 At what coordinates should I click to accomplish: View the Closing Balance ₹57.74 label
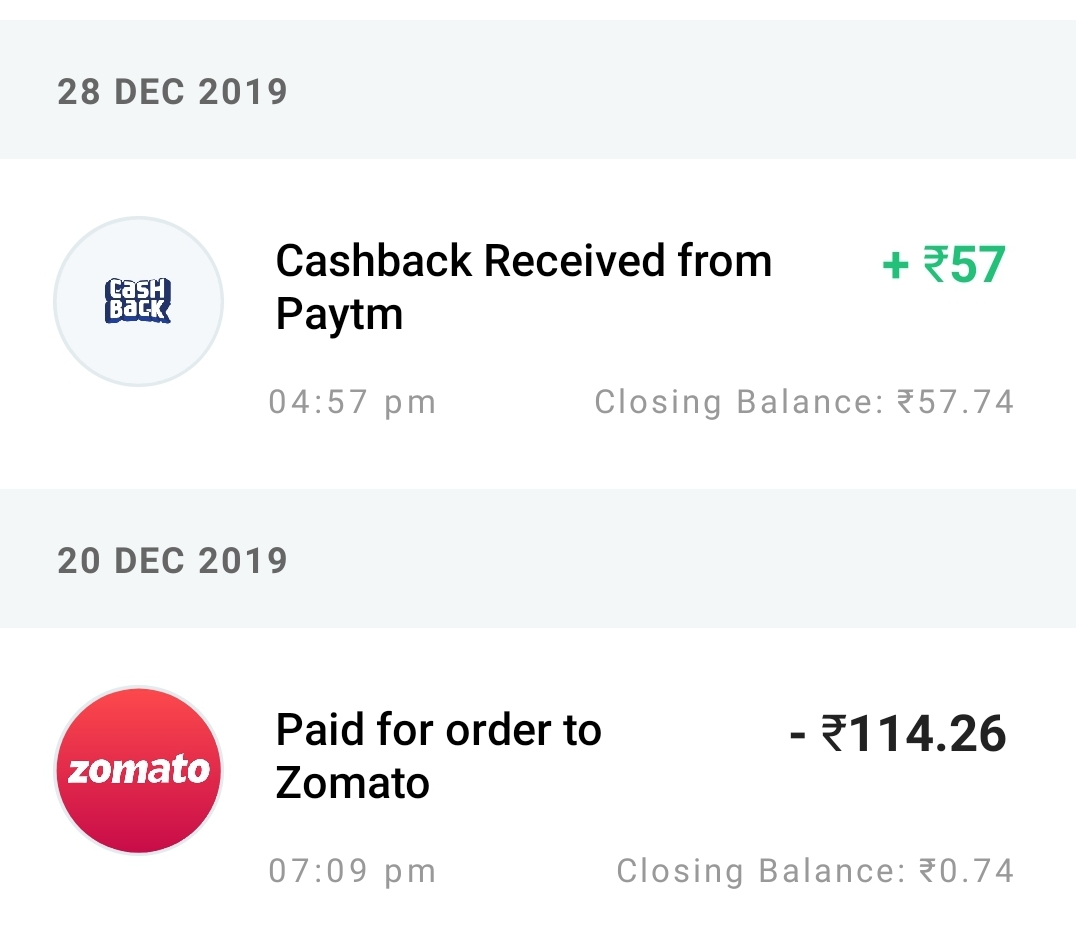[x=804, y=402]
